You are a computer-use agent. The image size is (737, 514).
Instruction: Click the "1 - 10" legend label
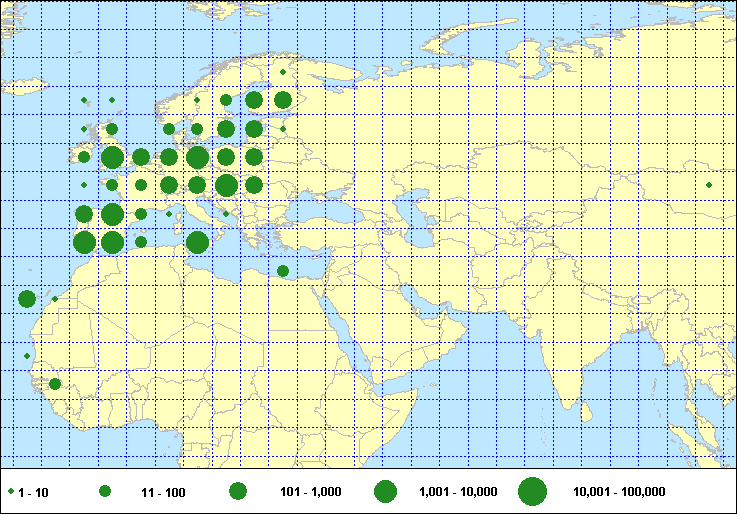[35, 492]
